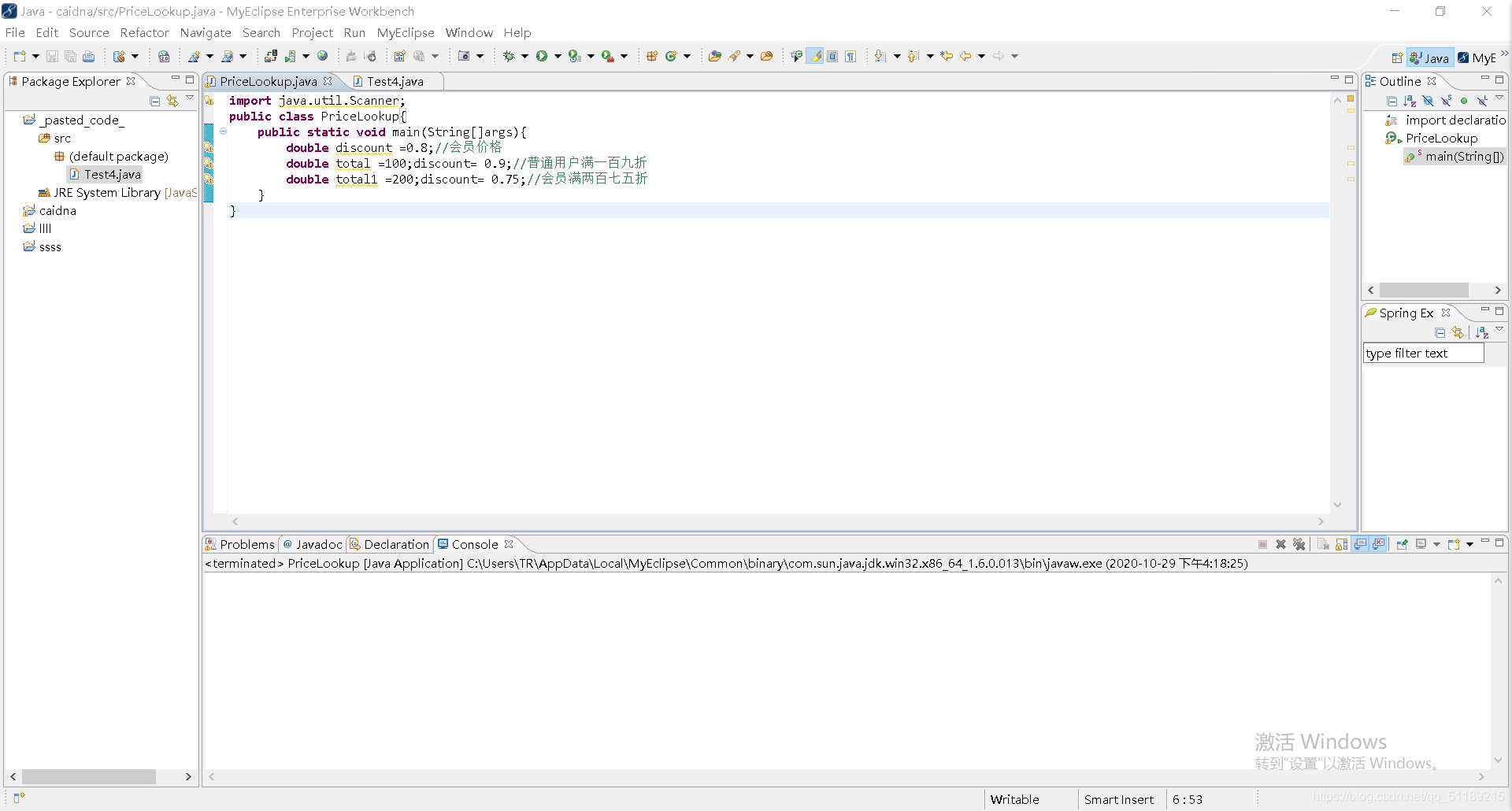Image resolution: width=1512 pixels, height=811 pixels.
Task: Select JRE System Library node
Action: point(117,192)
